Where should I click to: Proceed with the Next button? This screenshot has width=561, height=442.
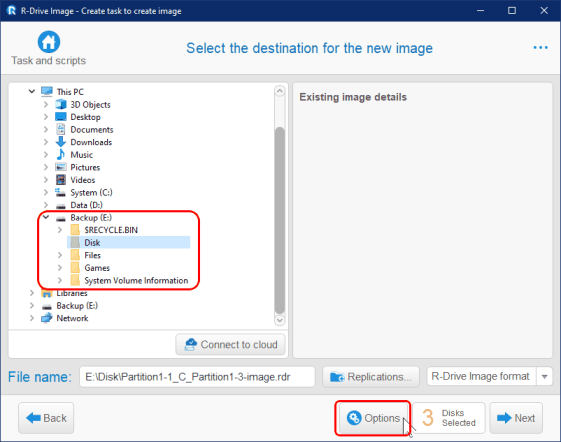pos(516,418)
